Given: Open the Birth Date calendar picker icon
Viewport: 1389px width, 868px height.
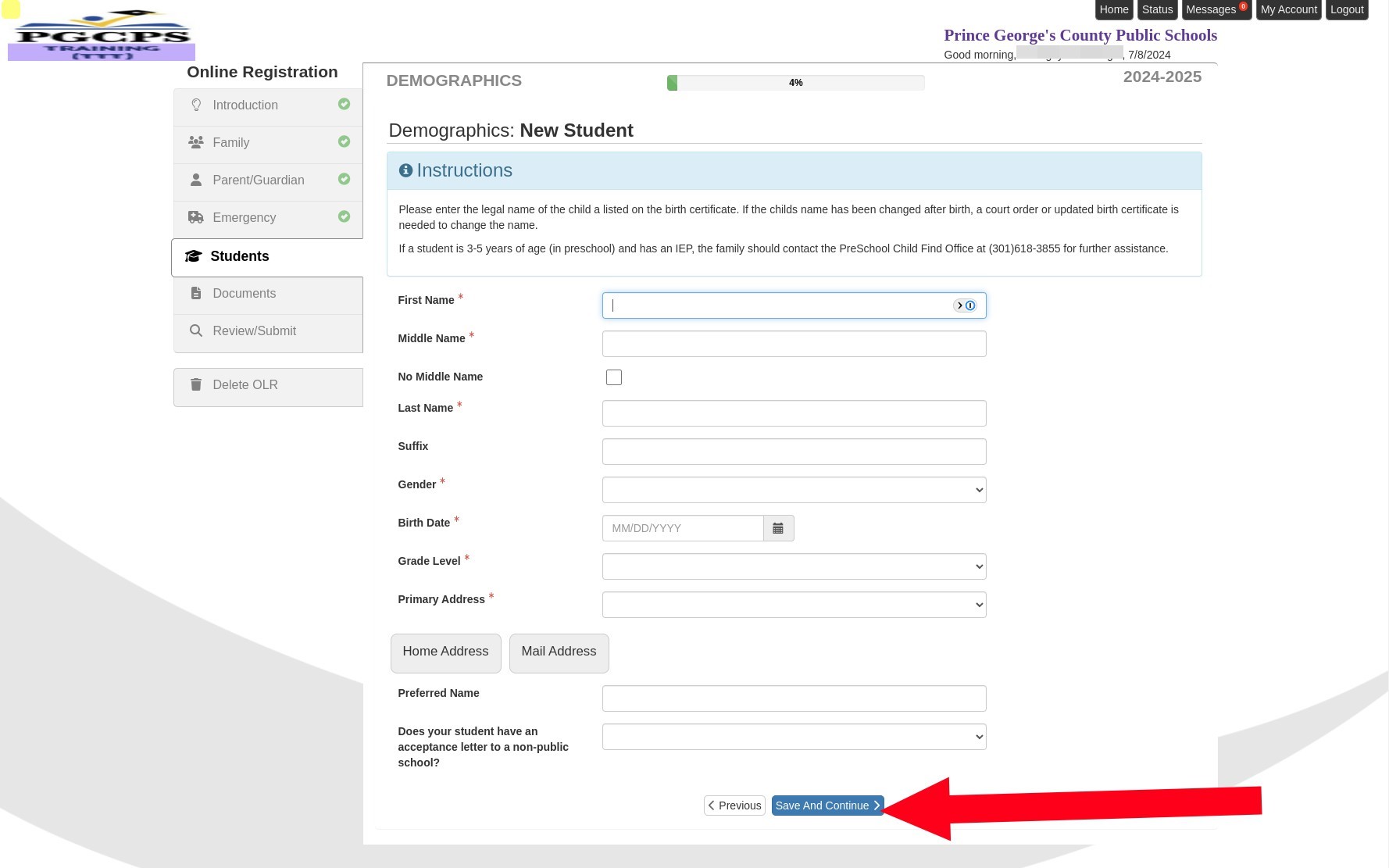Looking at the screenshot, I should tap(778, 528).
